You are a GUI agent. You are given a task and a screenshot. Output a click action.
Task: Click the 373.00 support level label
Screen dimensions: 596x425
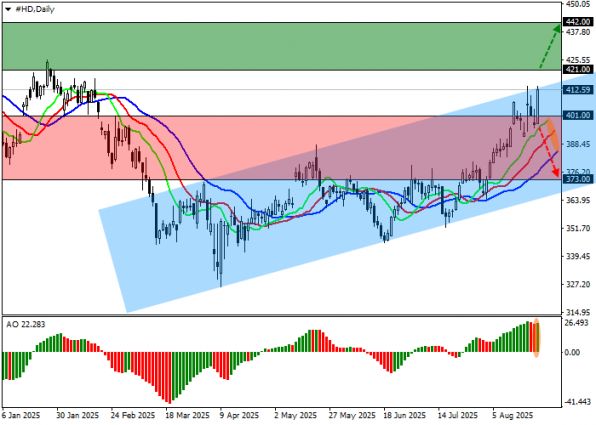point(578,179)
